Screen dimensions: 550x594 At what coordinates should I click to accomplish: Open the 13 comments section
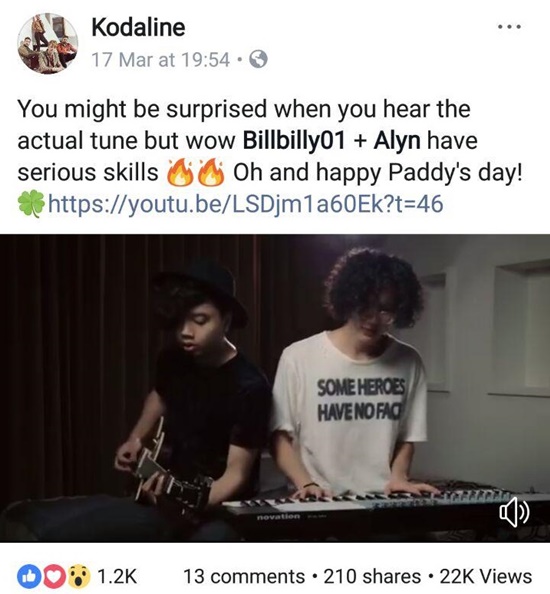[244, 576]
